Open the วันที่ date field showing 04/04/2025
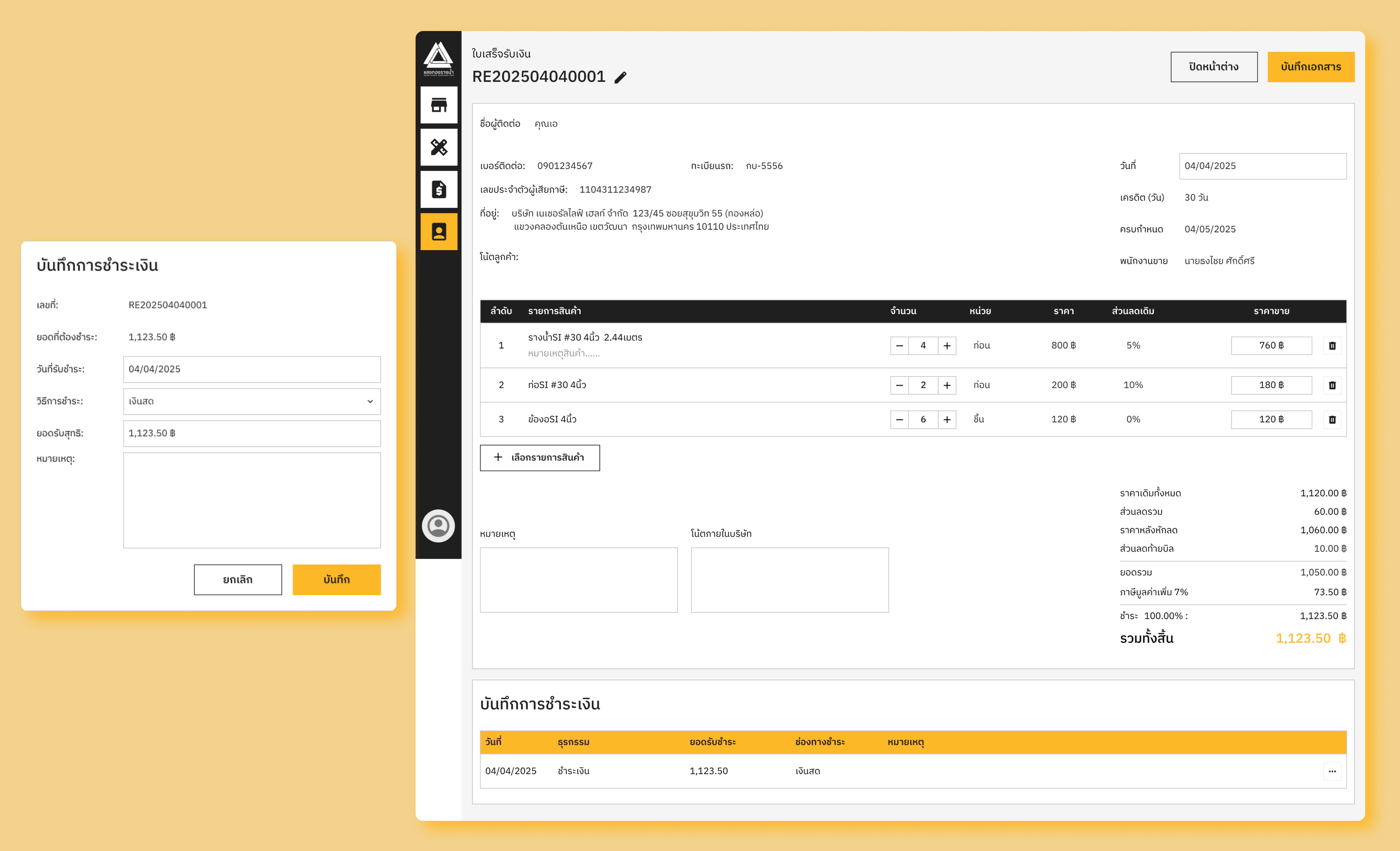1400x851 pixels. (1263, 165)
